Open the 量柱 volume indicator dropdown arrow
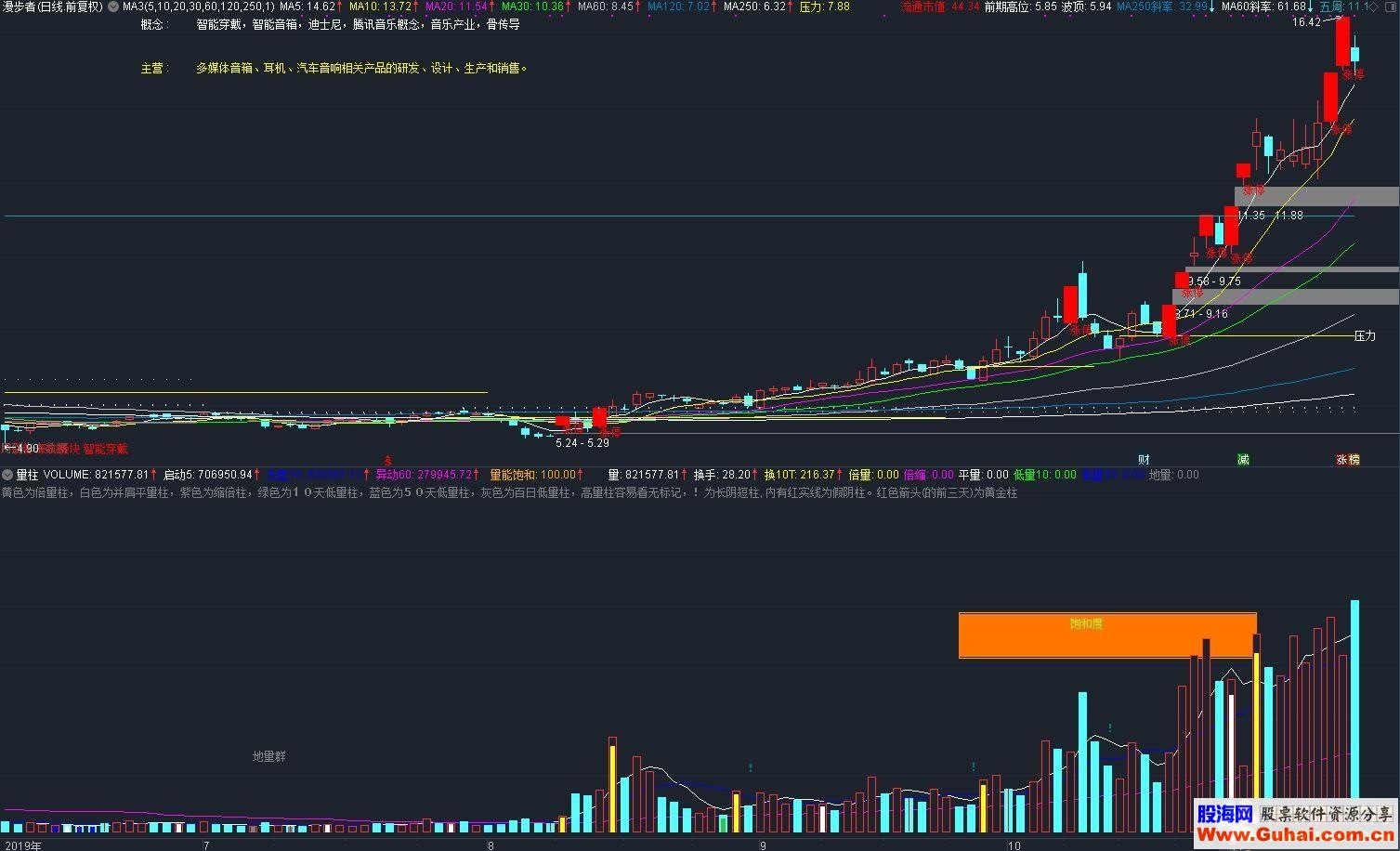Screen dimensions: 1400x851 (7, 475)
